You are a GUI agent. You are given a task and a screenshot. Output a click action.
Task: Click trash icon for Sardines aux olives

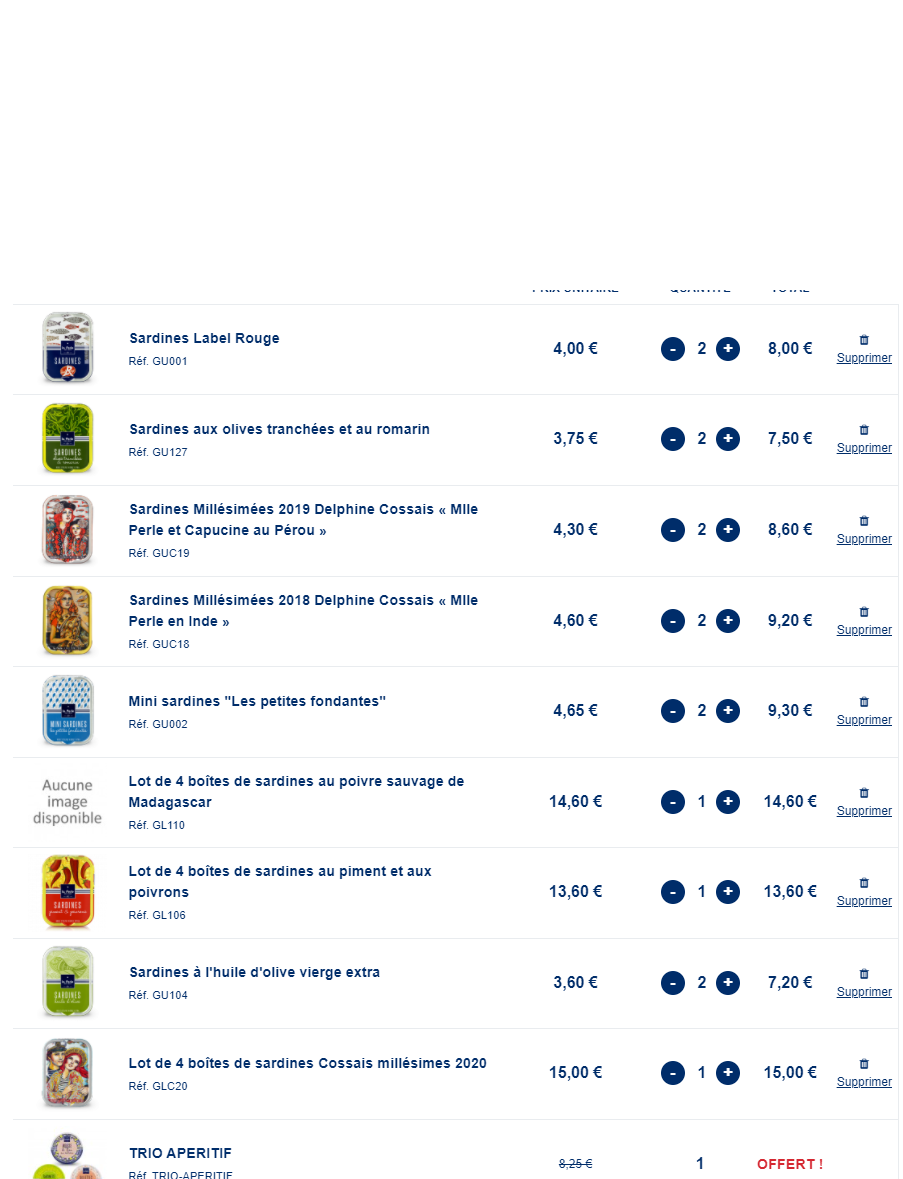[864, 430]
